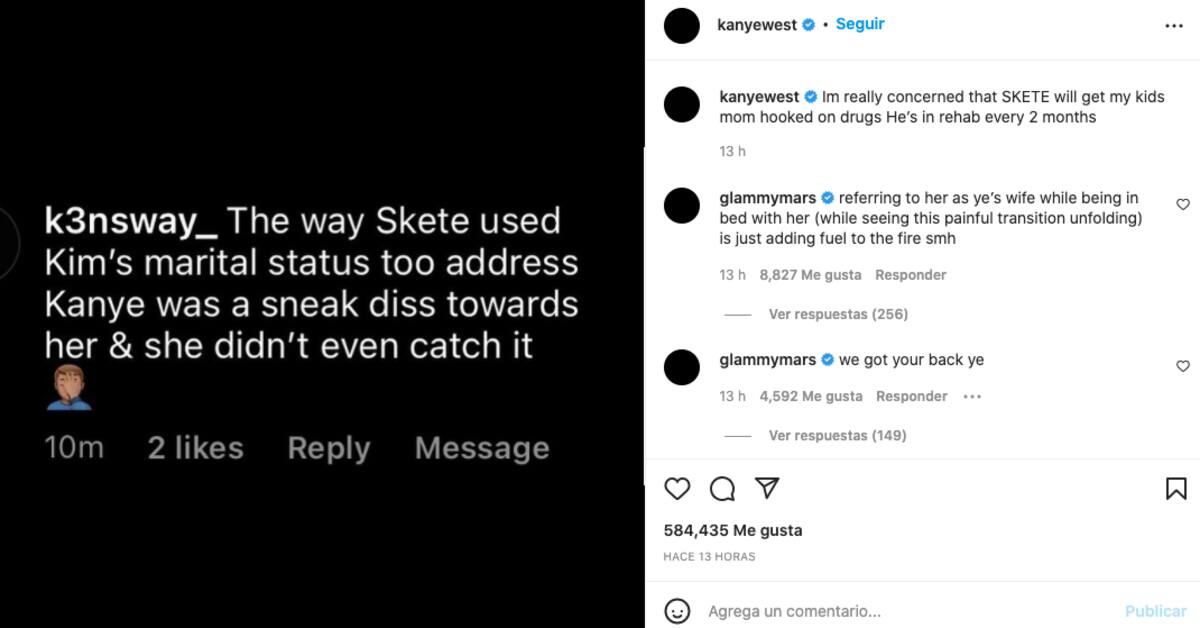
Task: Click the Publicar button
Action: [1155, 611]
